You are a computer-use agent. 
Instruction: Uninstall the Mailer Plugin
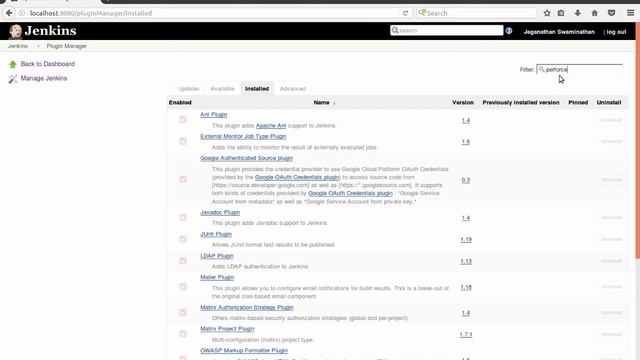[x=611, y=287]
